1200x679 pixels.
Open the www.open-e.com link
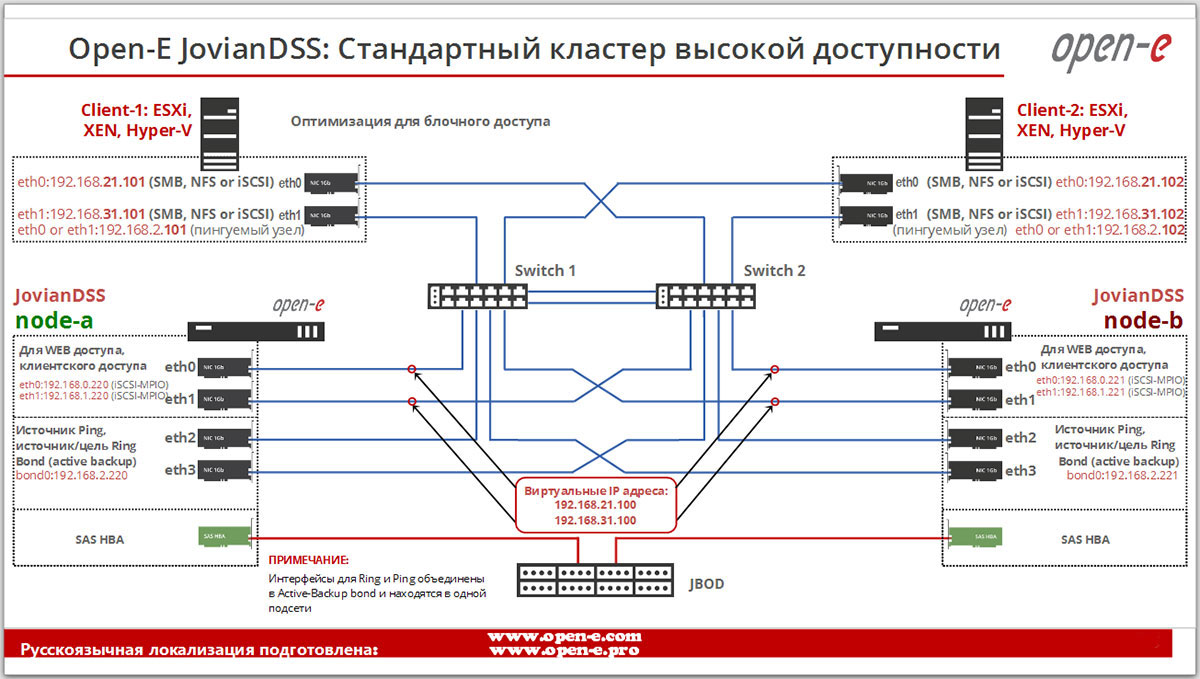564,636
